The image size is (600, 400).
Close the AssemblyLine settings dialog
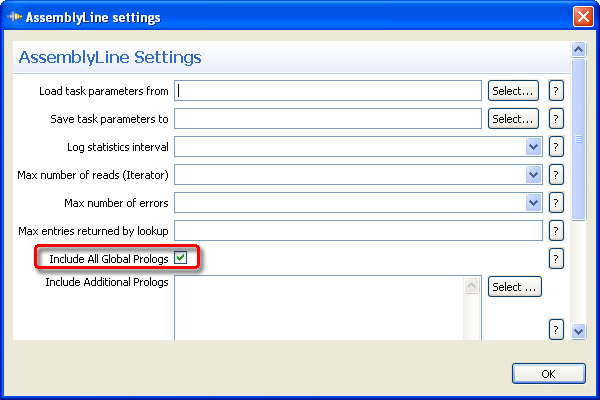coord(583,17)
